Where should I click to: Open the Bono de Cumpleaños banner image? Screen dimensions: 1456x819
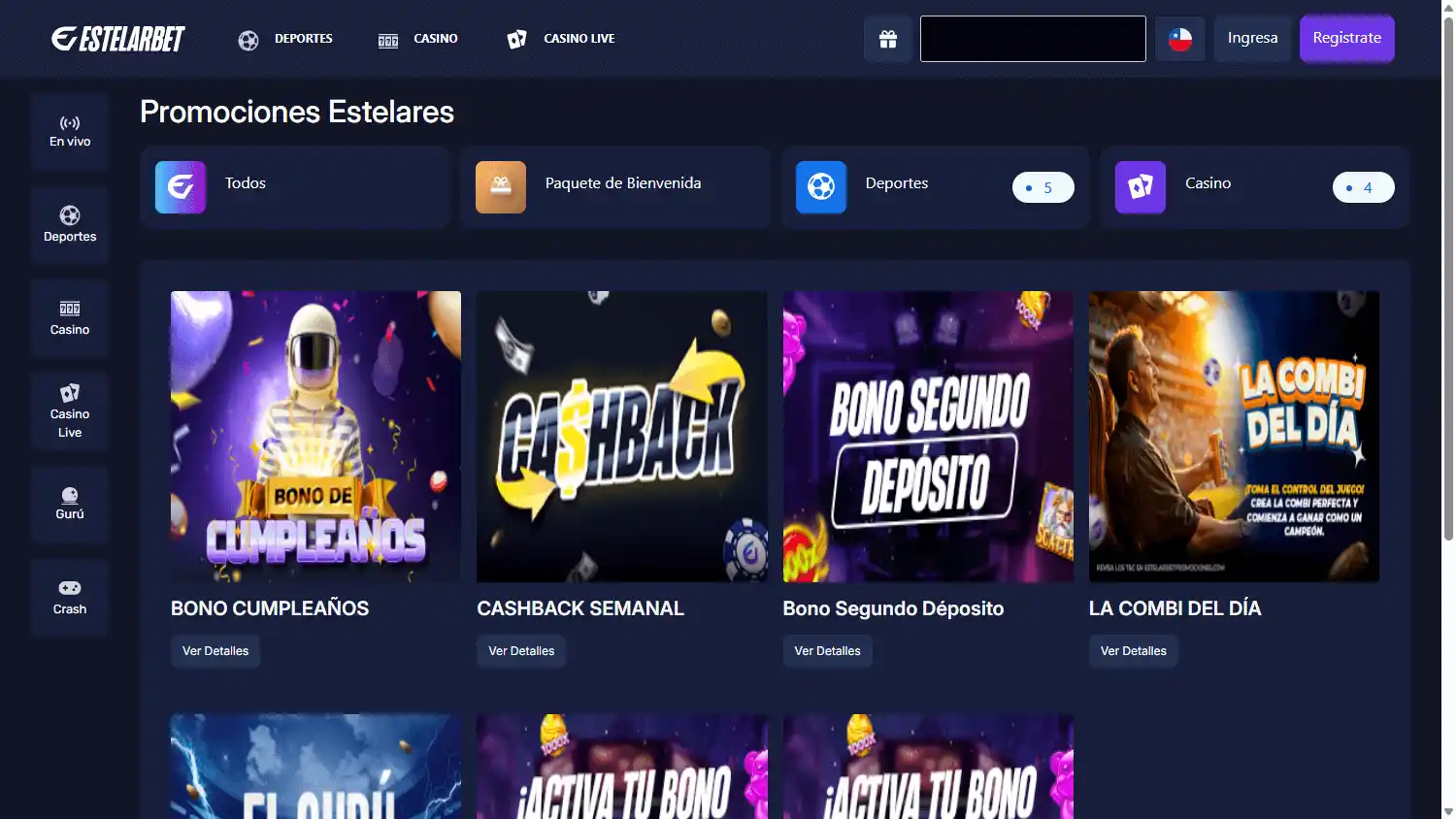point(315,437)
